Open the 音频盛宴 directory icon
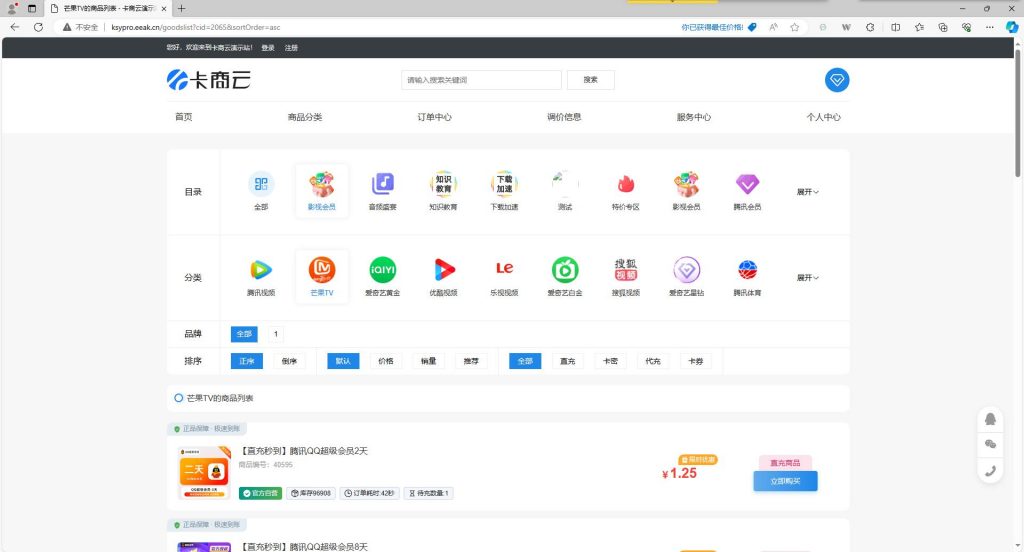 pyautogui.click(x=383, y=184)
